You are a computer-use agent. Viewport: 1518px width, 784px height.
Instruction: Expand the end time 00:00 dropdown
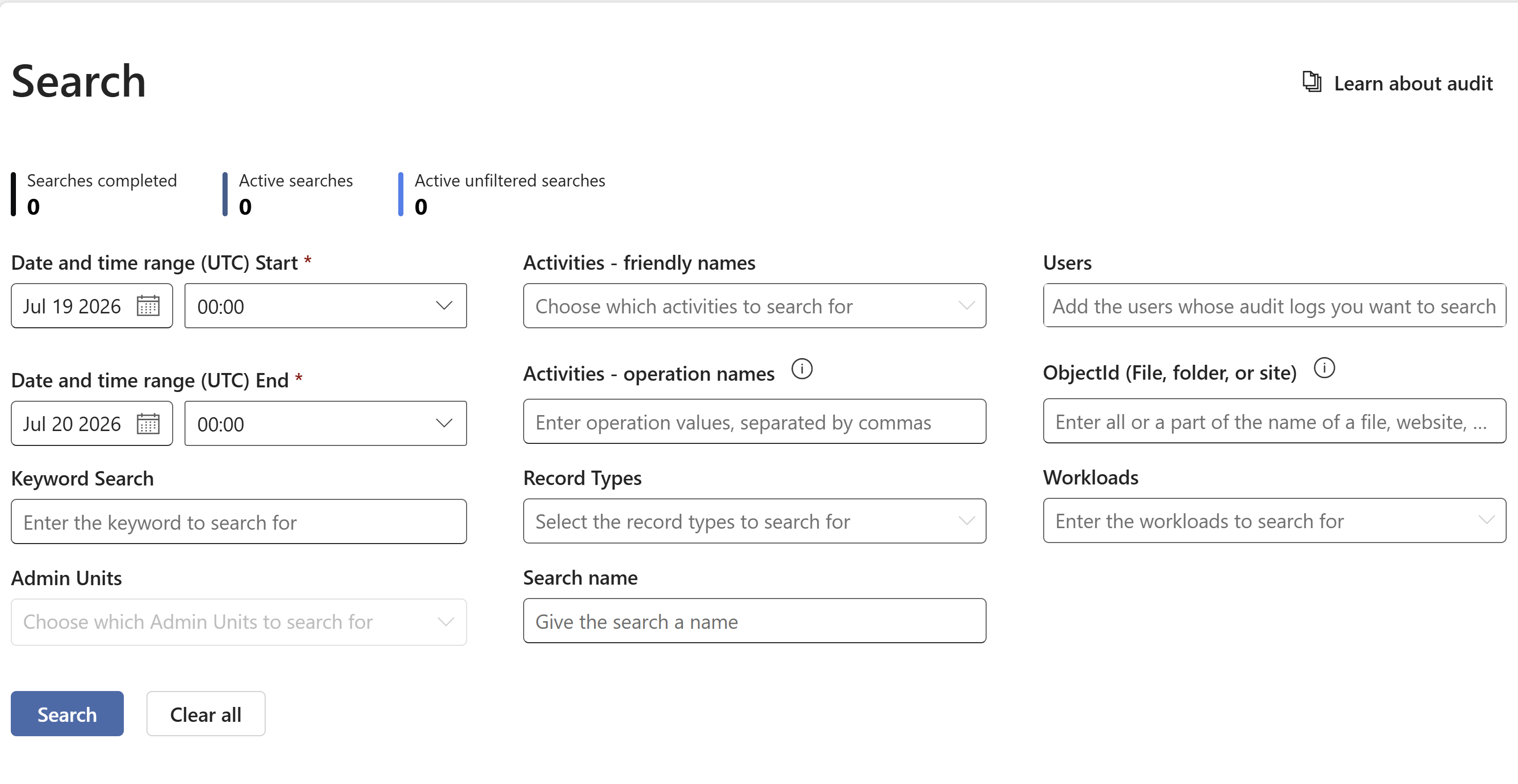pos(326,423)
